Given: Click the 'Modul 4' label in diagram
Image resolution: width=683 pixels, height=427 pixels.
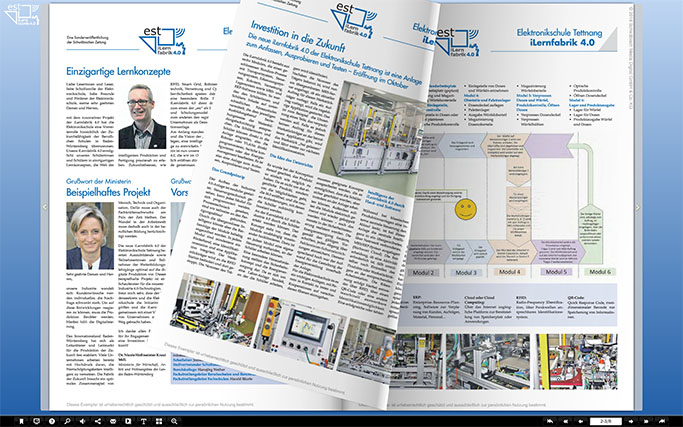Looking at the screenshot, I should 509,272.
